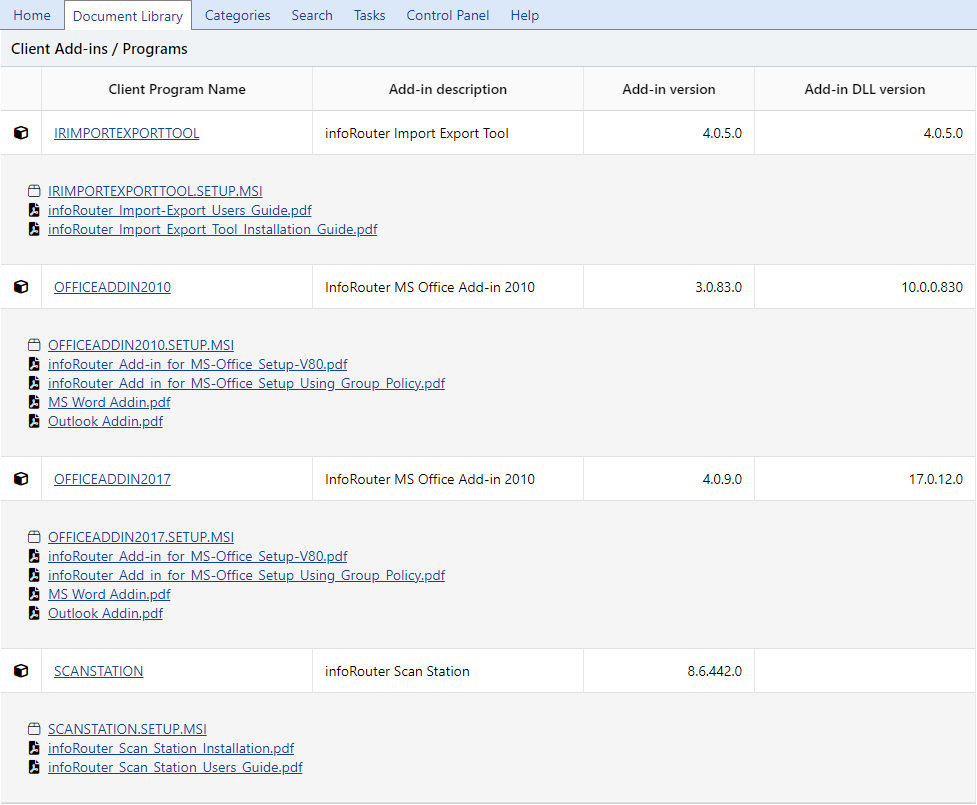This screenshot has height=805, width=977.
Task: Open the Search tab
Action: click(x=312, y=15)
